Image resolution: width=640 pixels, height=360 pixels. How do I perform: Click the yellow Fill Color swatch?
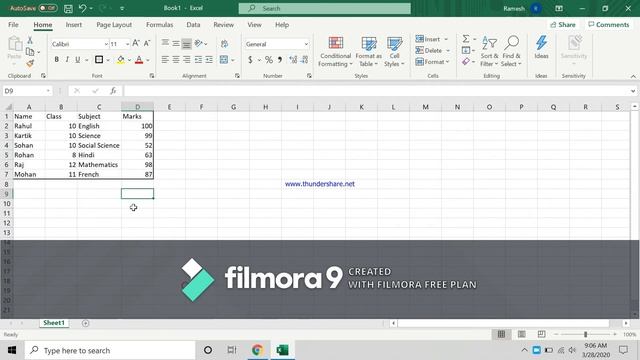point(121,60)
